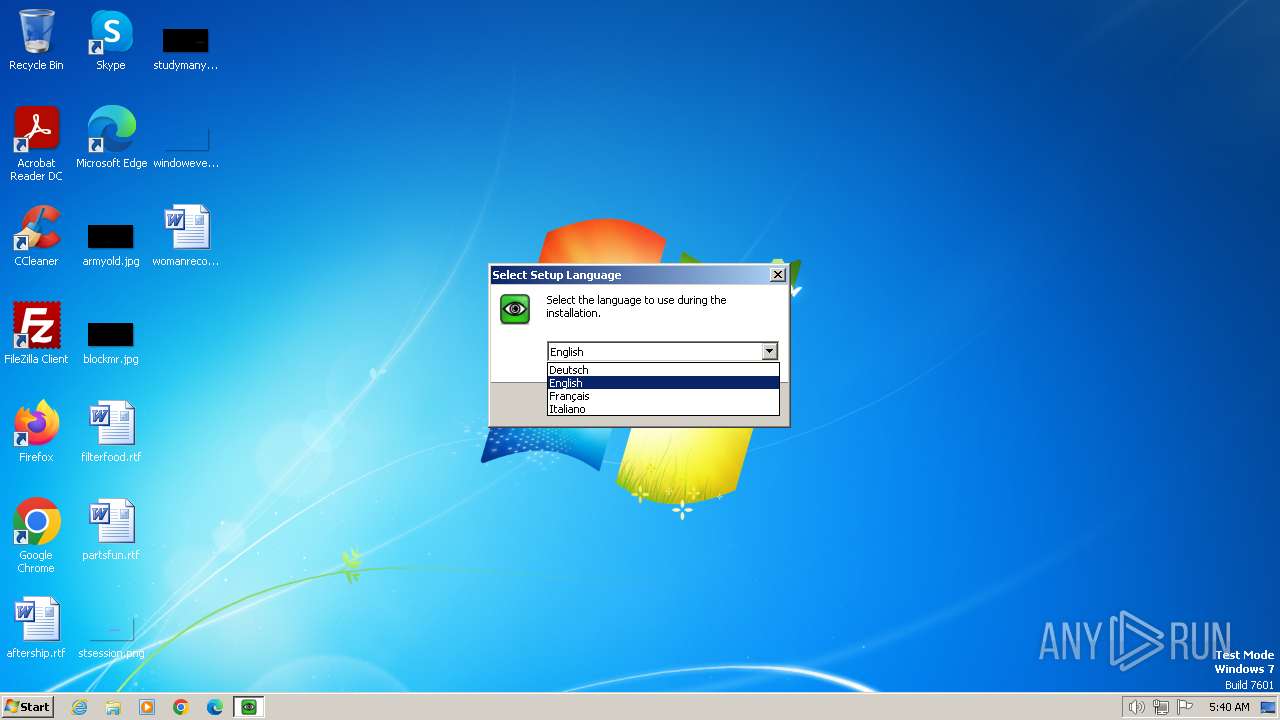Choose English in the language list
This screenshot has height=720, width=1280.
663,383
